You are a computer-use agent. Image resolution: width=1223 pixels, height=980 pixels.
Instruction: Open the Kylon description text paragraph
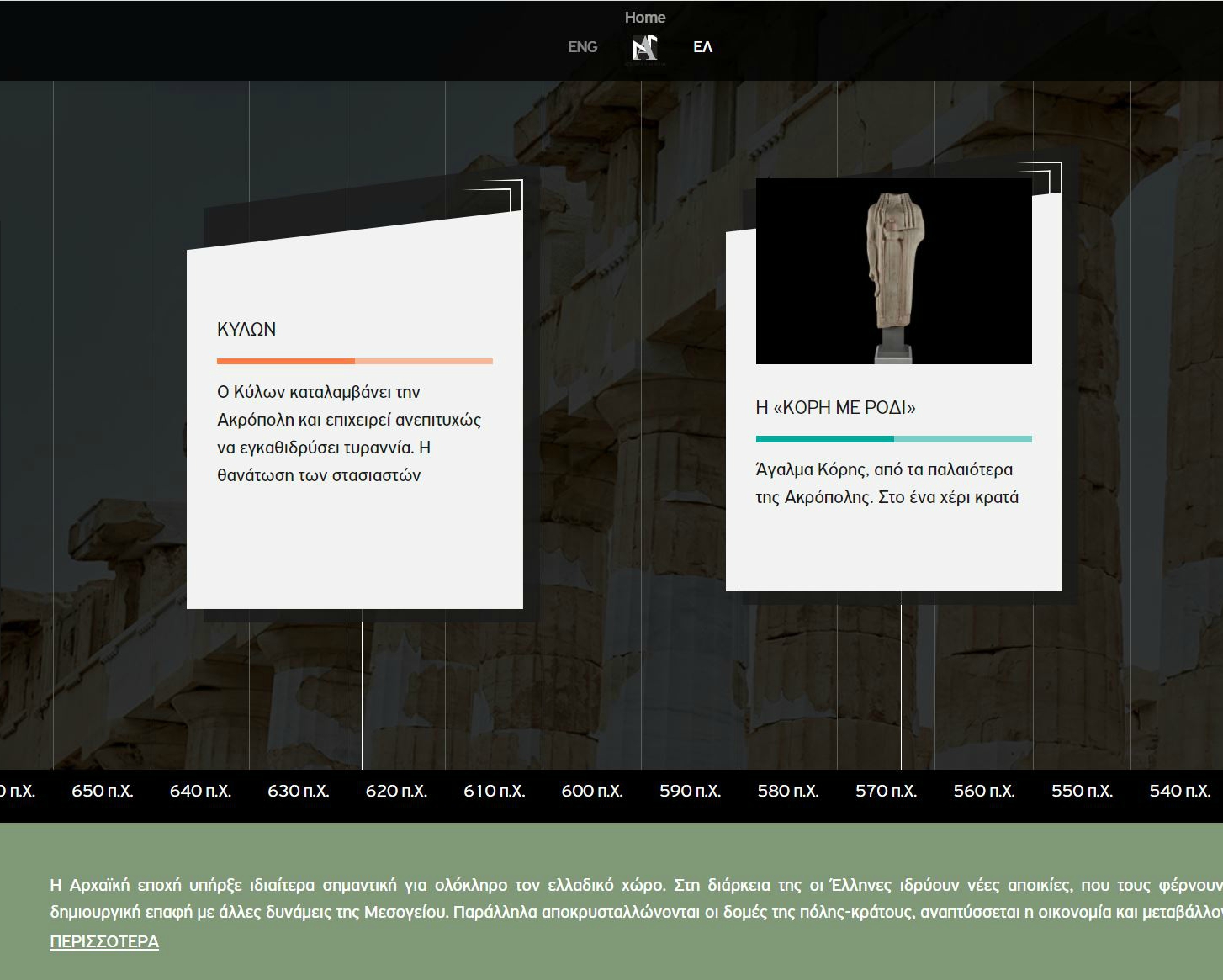[x=349, y=433]
